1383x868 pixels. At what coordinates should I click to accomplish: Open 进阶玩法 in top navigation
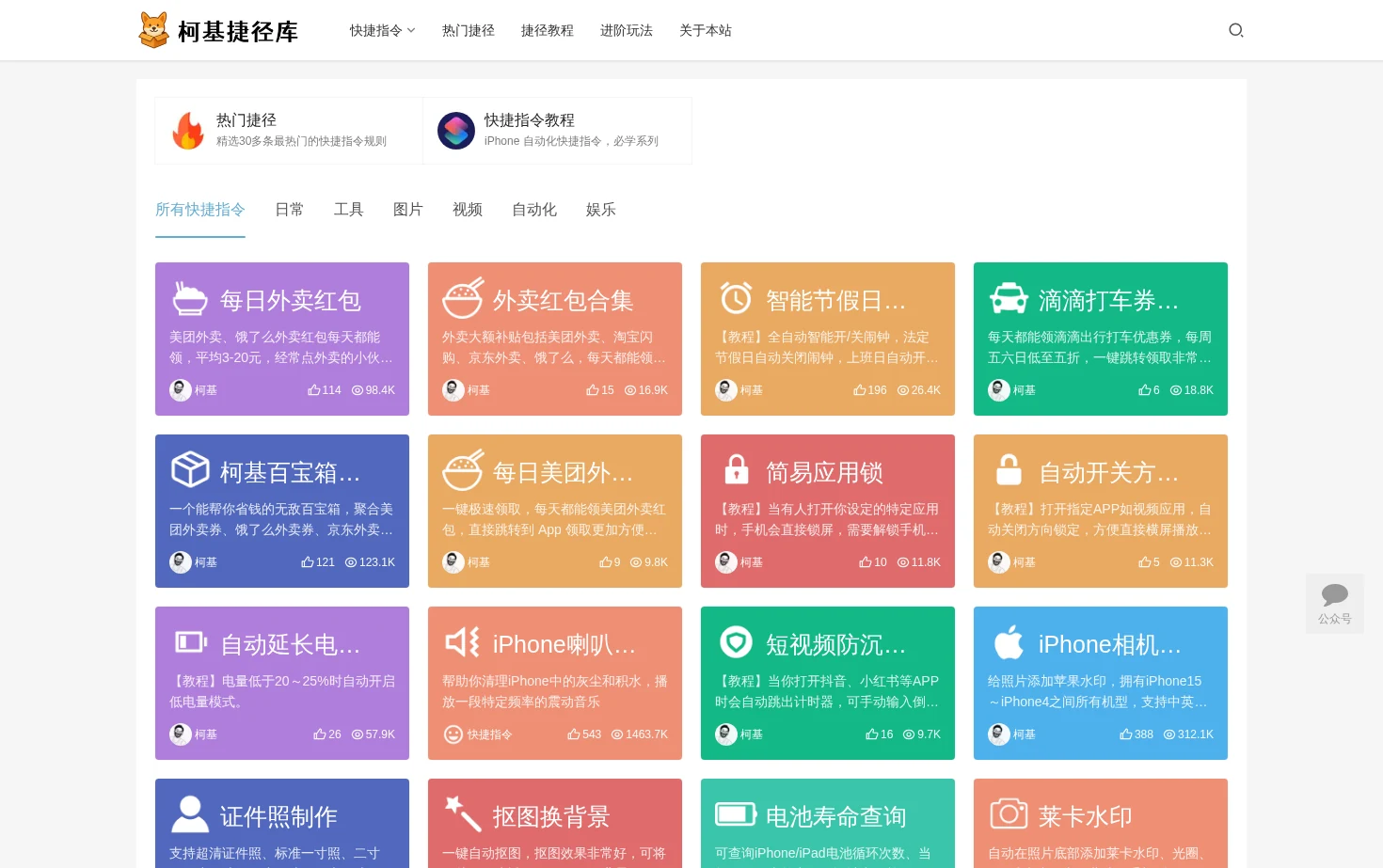[627, 30]
